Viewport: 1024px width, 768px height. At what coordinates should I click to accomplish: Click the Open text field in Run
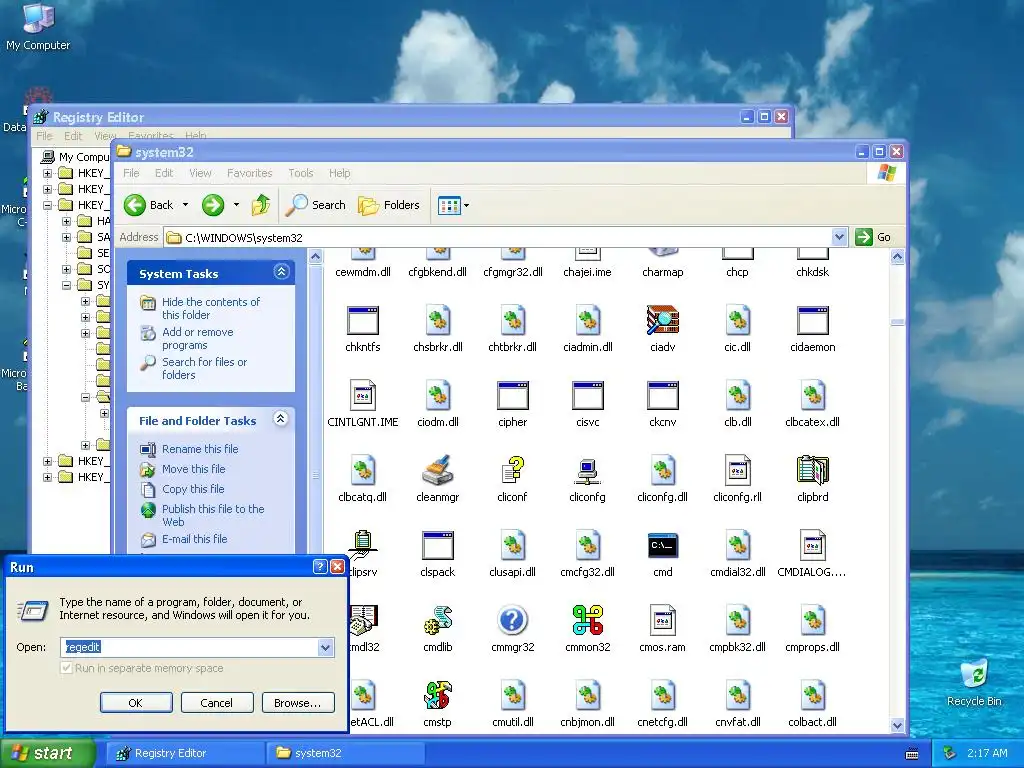(x=189, y=647)
